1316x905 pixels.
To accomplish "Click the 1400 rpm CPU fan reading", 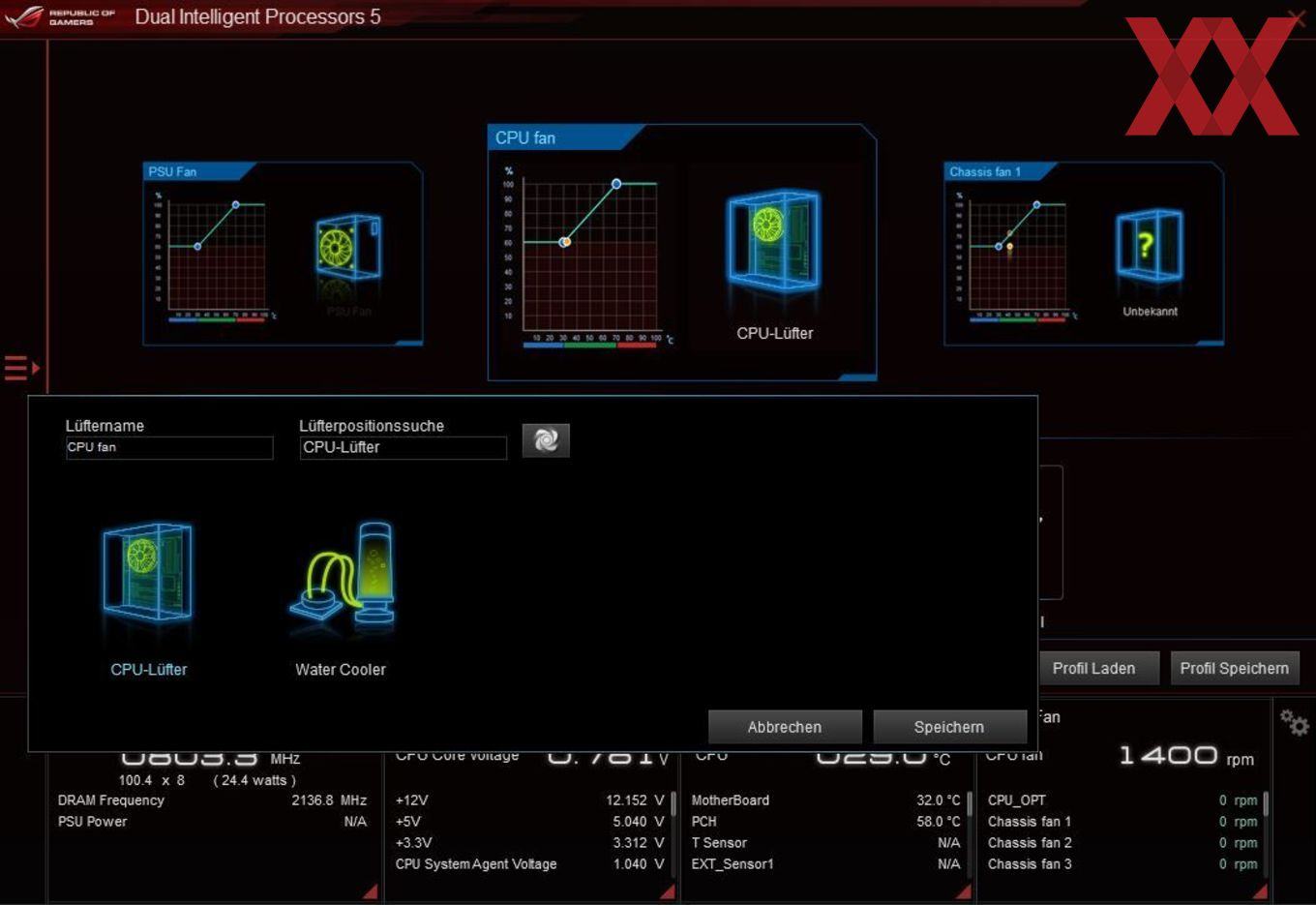I will (x=1186, y=756).
